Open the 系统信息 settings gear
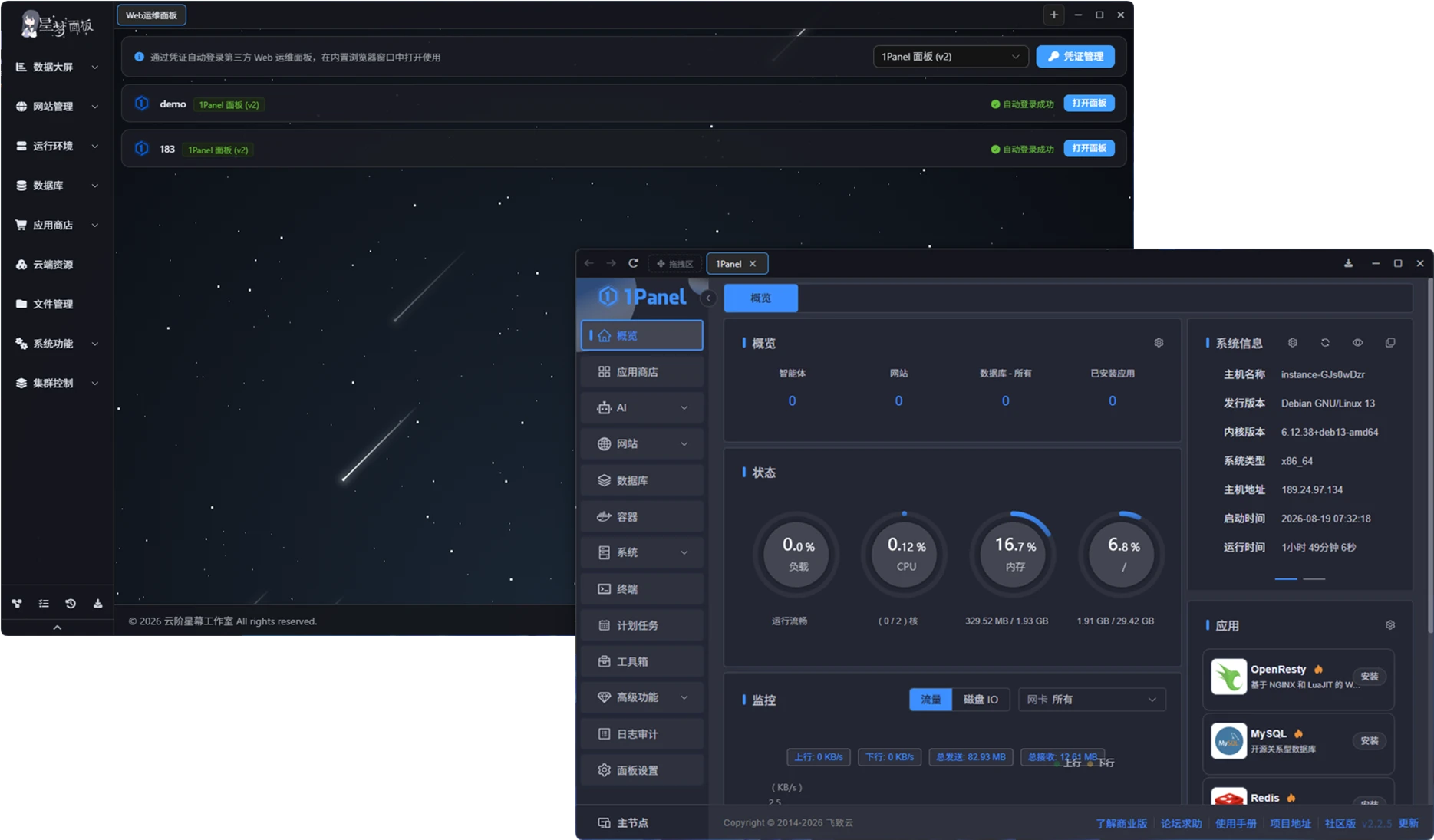This screenshot has height=840, width=1434. click(x=1293, y=343)
